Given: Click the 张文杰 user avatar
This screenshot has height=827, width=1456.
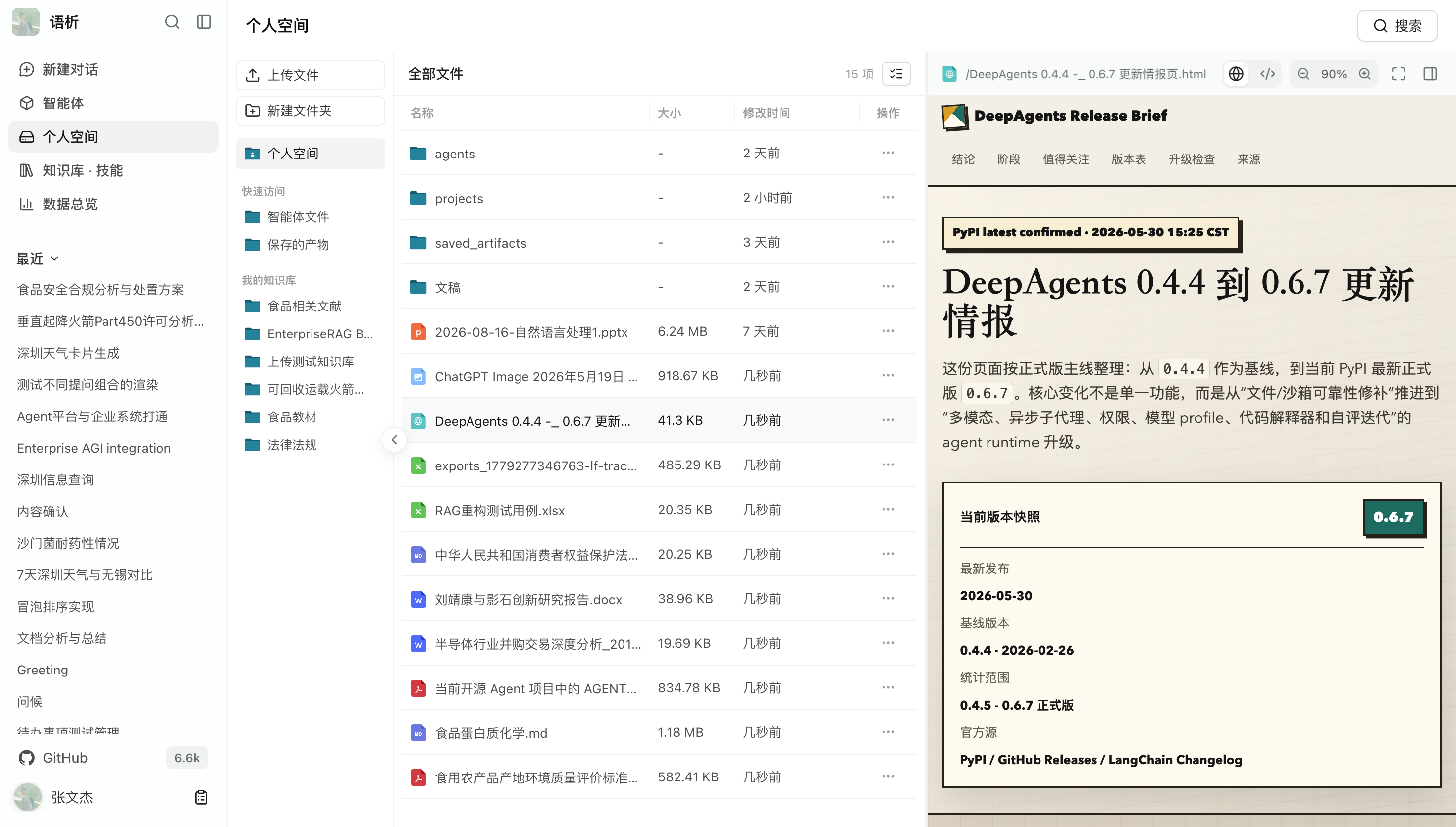Looking at the screenshot, I should pyautogui.click(x=27, y=797).
